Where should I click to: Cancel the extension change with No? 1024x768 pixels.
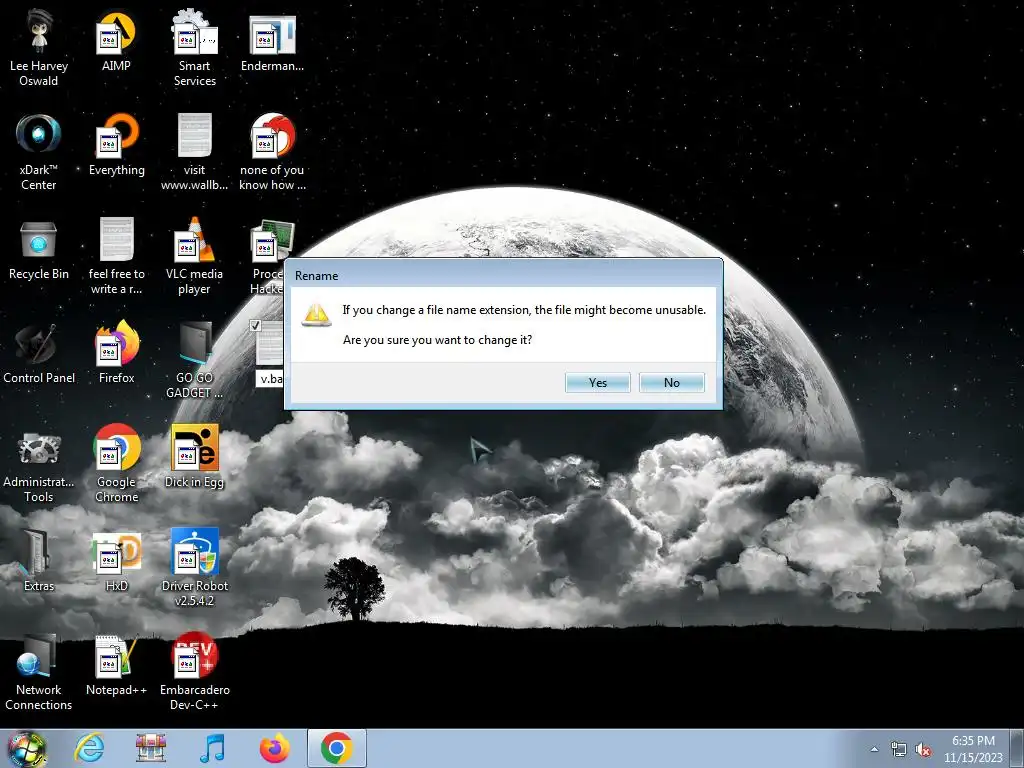pyautogui.click(x=671, y=383)
